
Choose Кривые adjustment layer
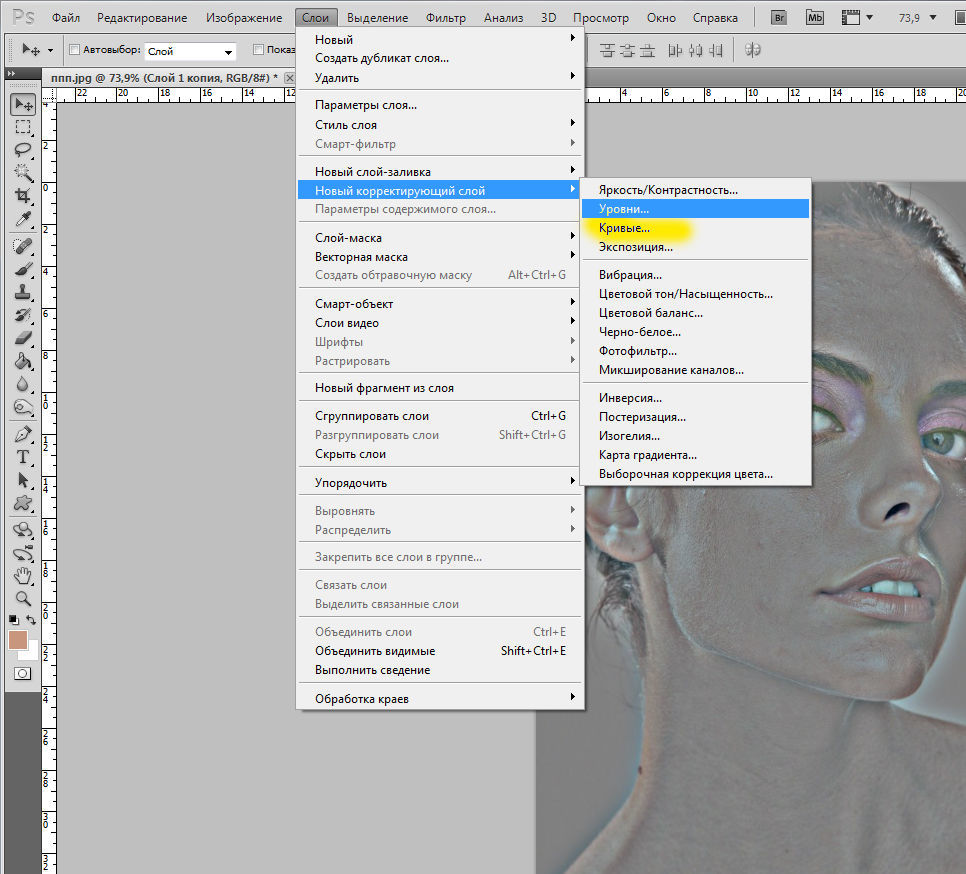click(x=696, y=228)
